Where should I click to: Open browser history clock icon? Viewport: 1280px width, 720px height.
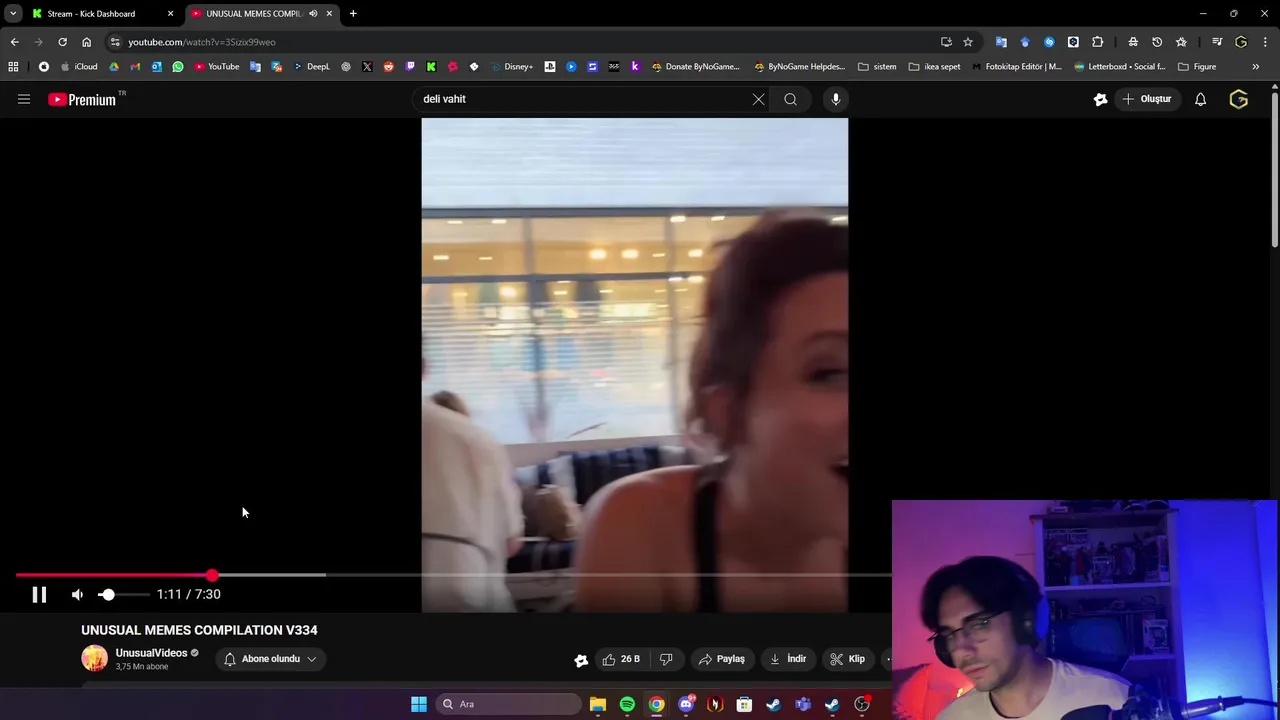tap(1157, 42)
